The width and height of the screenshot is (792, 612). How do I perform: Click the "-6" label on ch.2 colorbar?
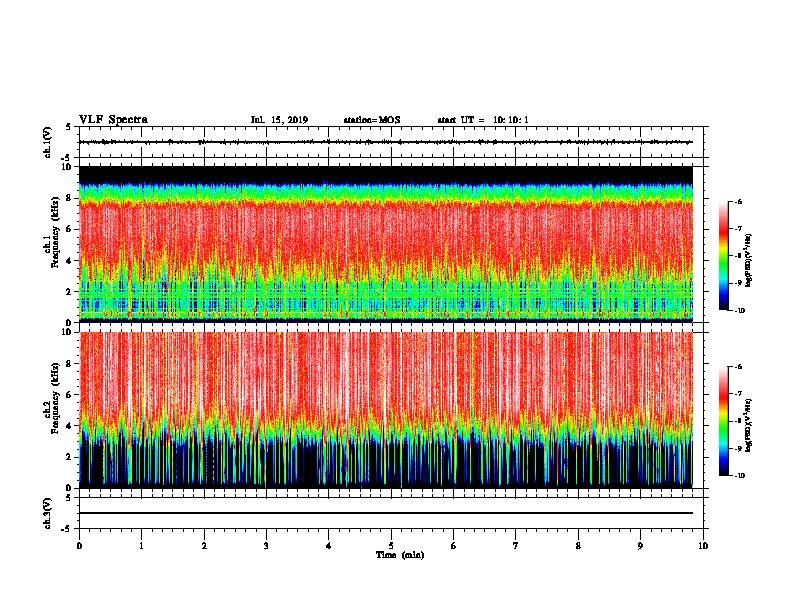(x=738, y=367)
